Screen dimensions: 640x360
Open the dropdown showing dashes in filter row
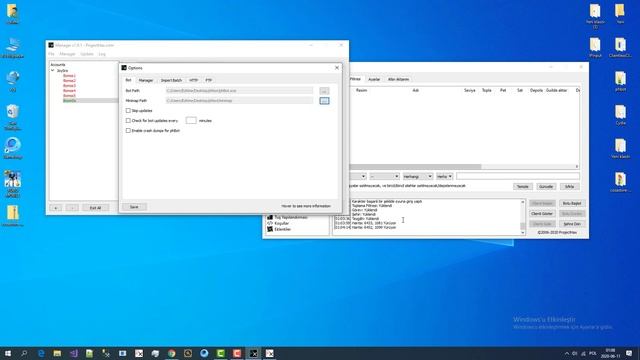(x=384, y=176)
